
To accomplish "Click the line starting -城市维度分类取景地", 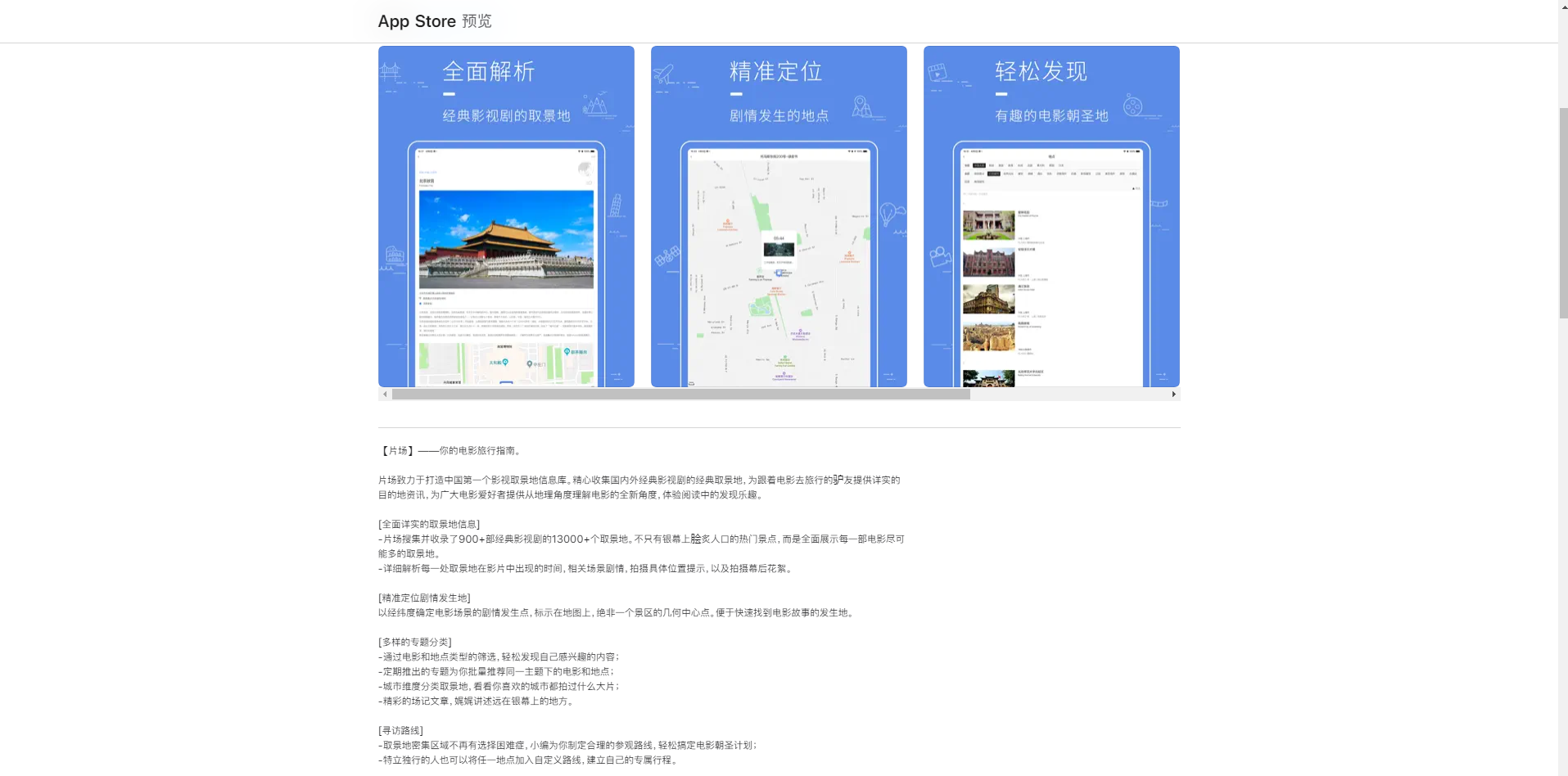I will [499, 686].
